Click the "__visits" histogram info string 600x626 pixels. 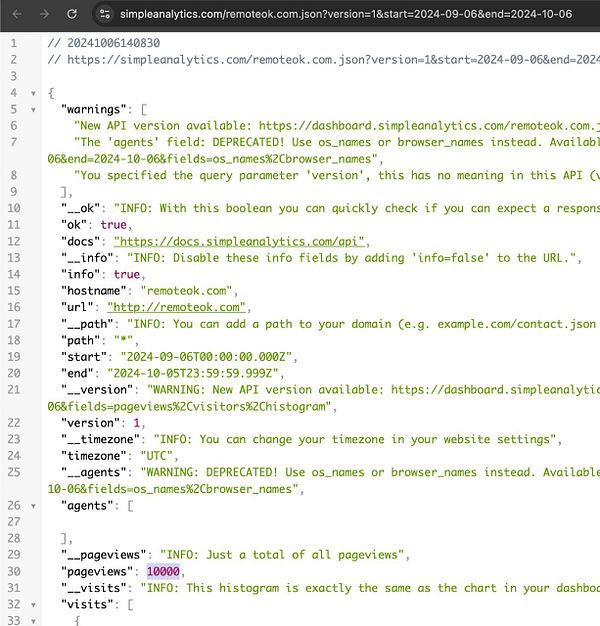point(370,588)
